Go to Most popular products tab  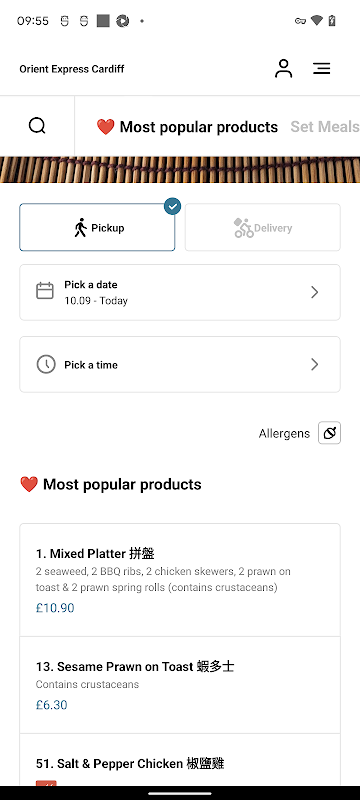click(187, 127)
